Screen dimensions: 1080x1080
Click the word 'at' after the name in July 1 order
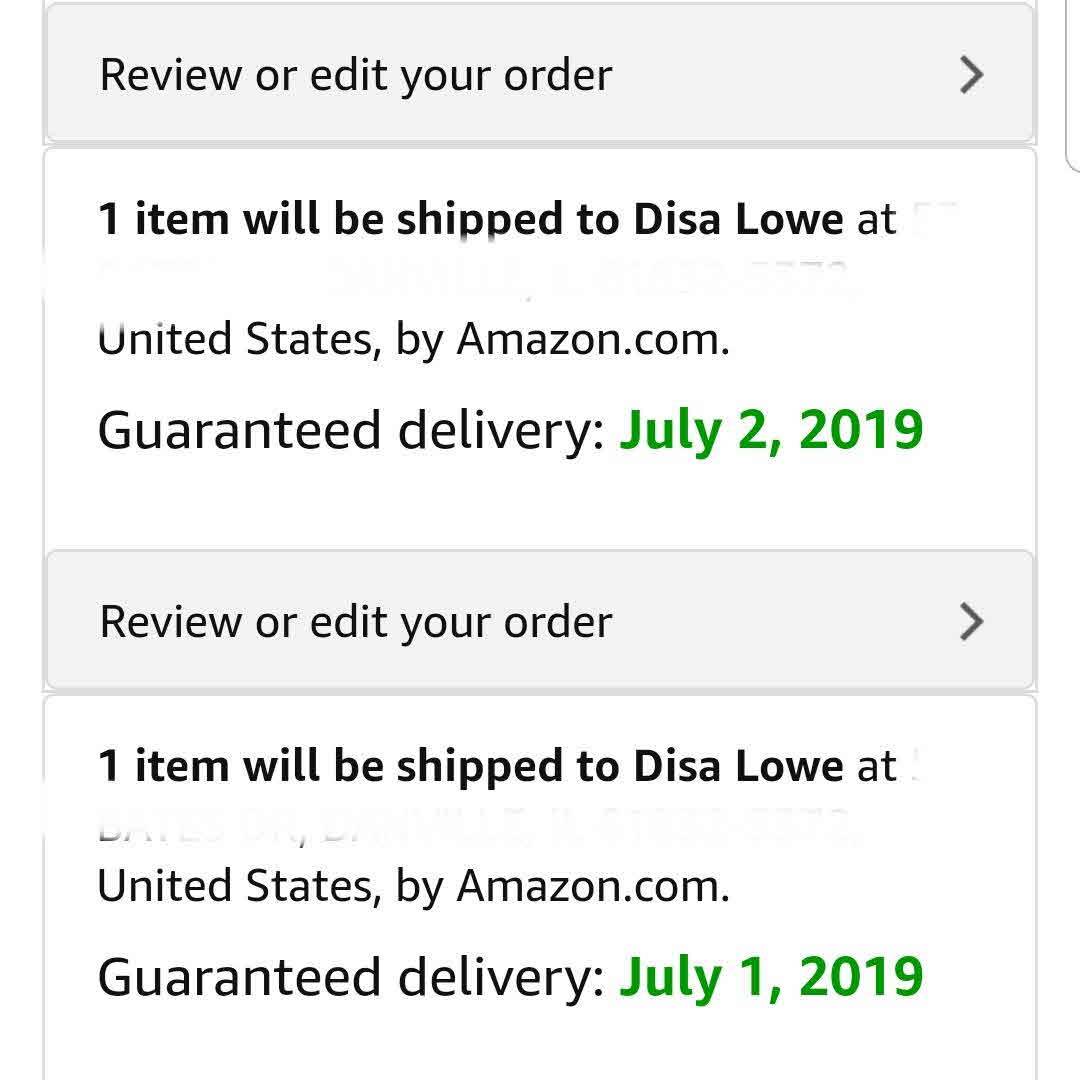[x=876, y=767]
